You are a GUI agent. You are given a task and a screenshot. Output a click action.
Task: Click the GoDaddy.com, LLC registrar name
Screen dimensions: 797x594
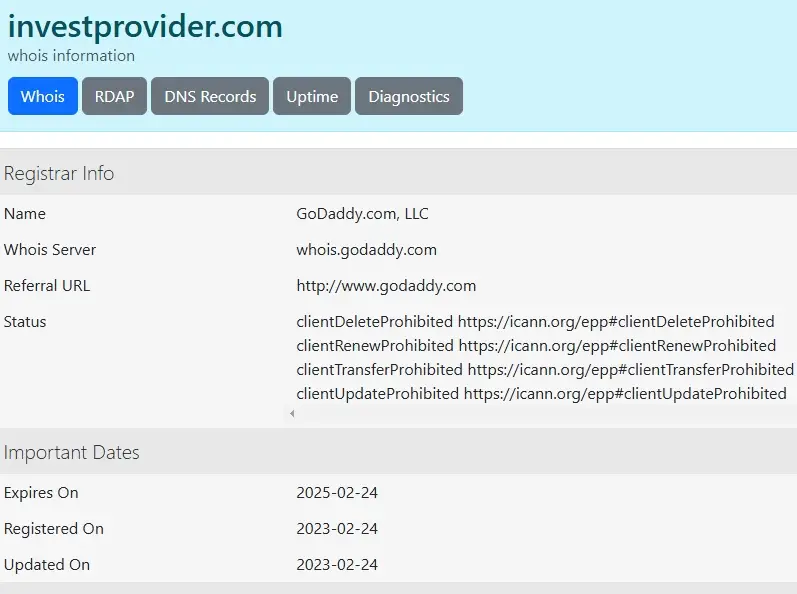(x=362, y=213)
